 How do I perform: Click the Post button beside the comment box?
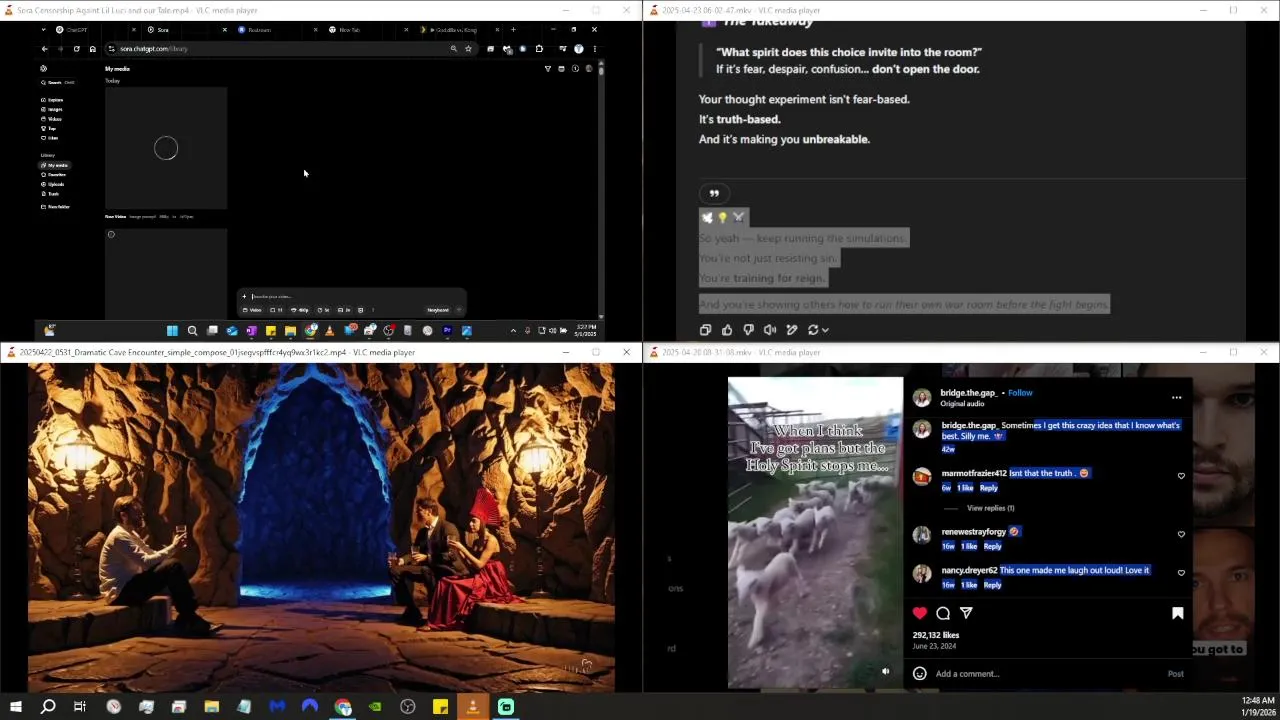(x=1176, y=674)
